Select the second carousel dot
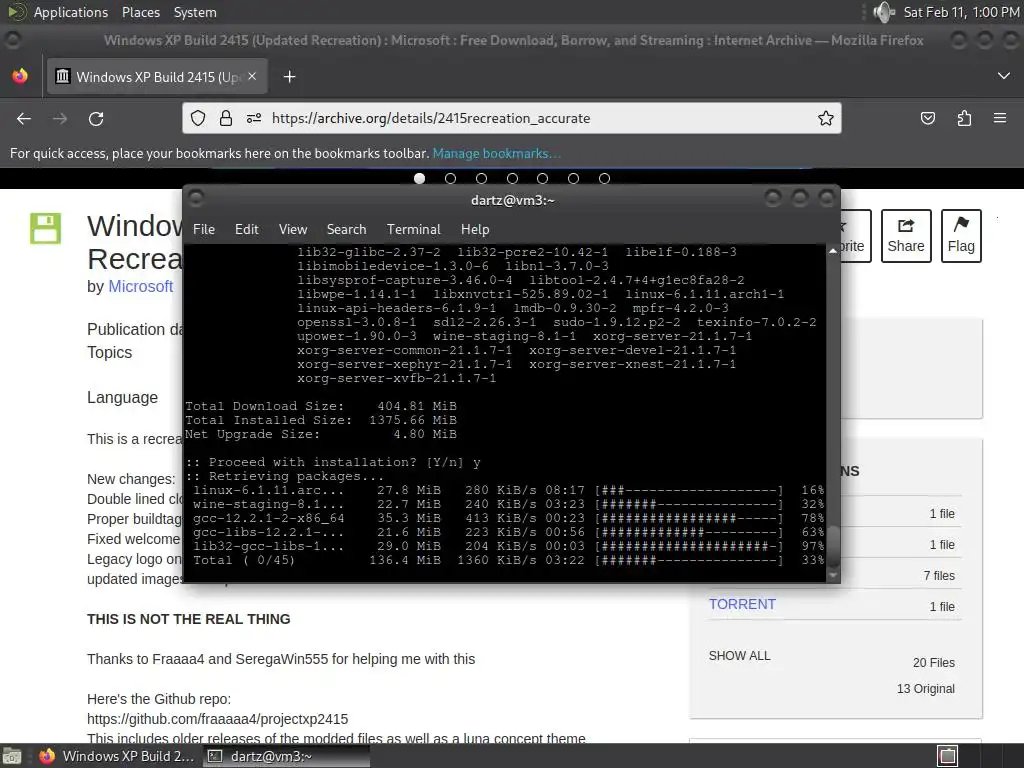 (x=450, y=178)
